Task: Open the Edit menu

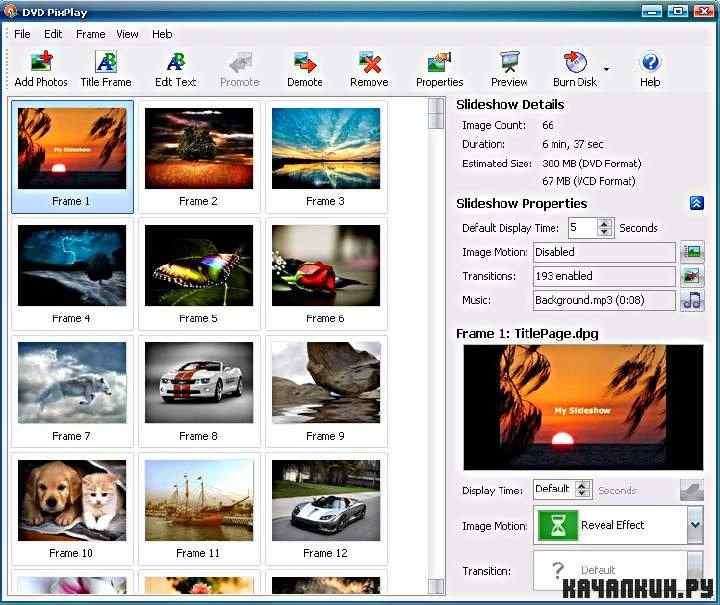Action: click(53, 34)
